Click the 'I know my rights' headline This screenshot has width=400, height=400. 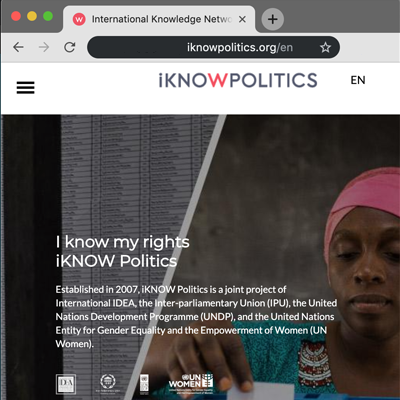coord(122,242)
